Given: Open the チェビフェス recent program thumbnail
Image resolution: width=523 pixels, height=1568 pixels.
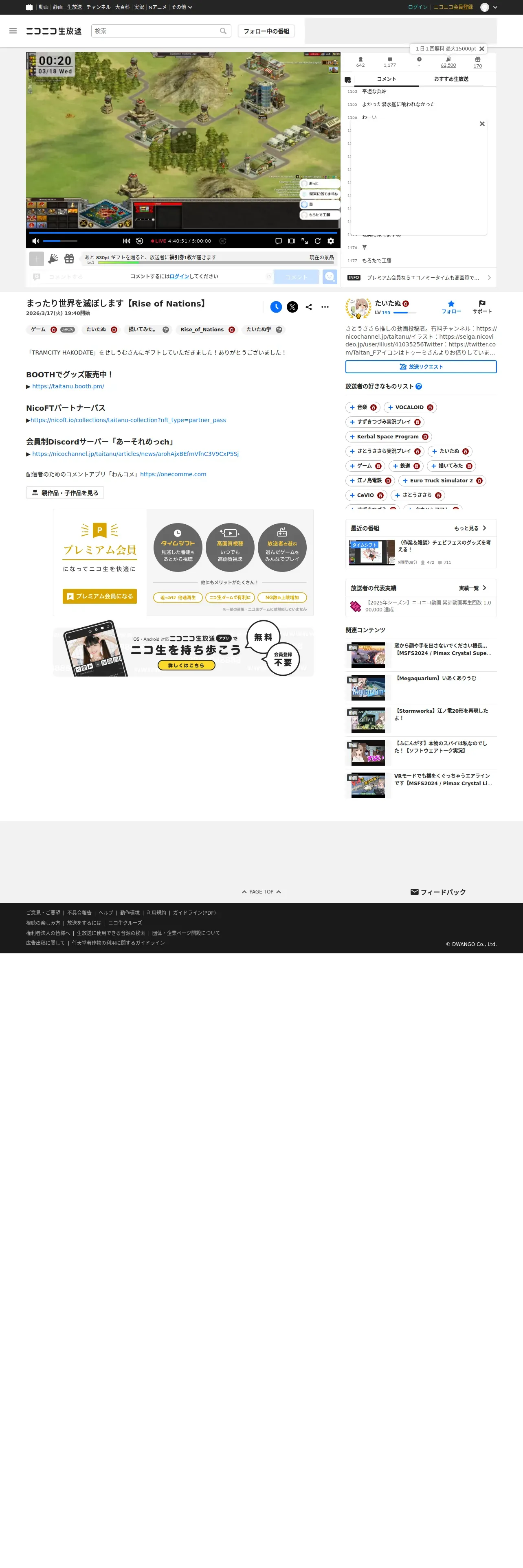Looking at the screenshot, I should (x=371, y=553).
